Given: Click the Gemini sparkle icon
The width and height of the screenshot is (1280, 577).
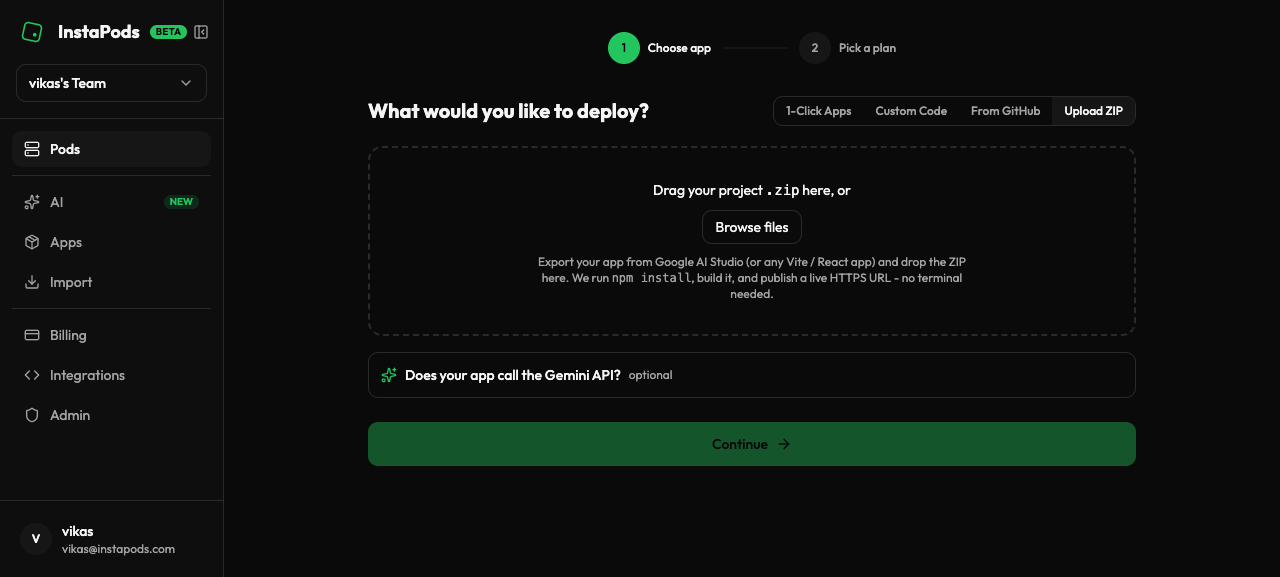Looking at the screenshot, I should (389, 375).
